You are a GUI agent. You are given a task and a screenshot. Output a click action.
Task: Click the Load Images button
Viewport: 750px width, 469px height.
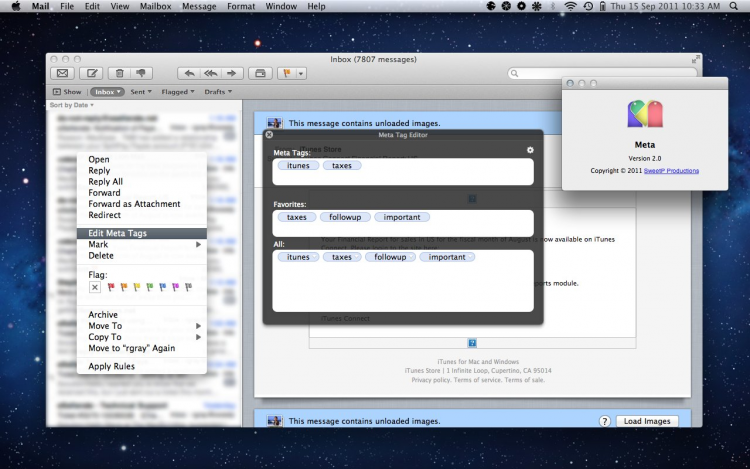coord(647,421)
